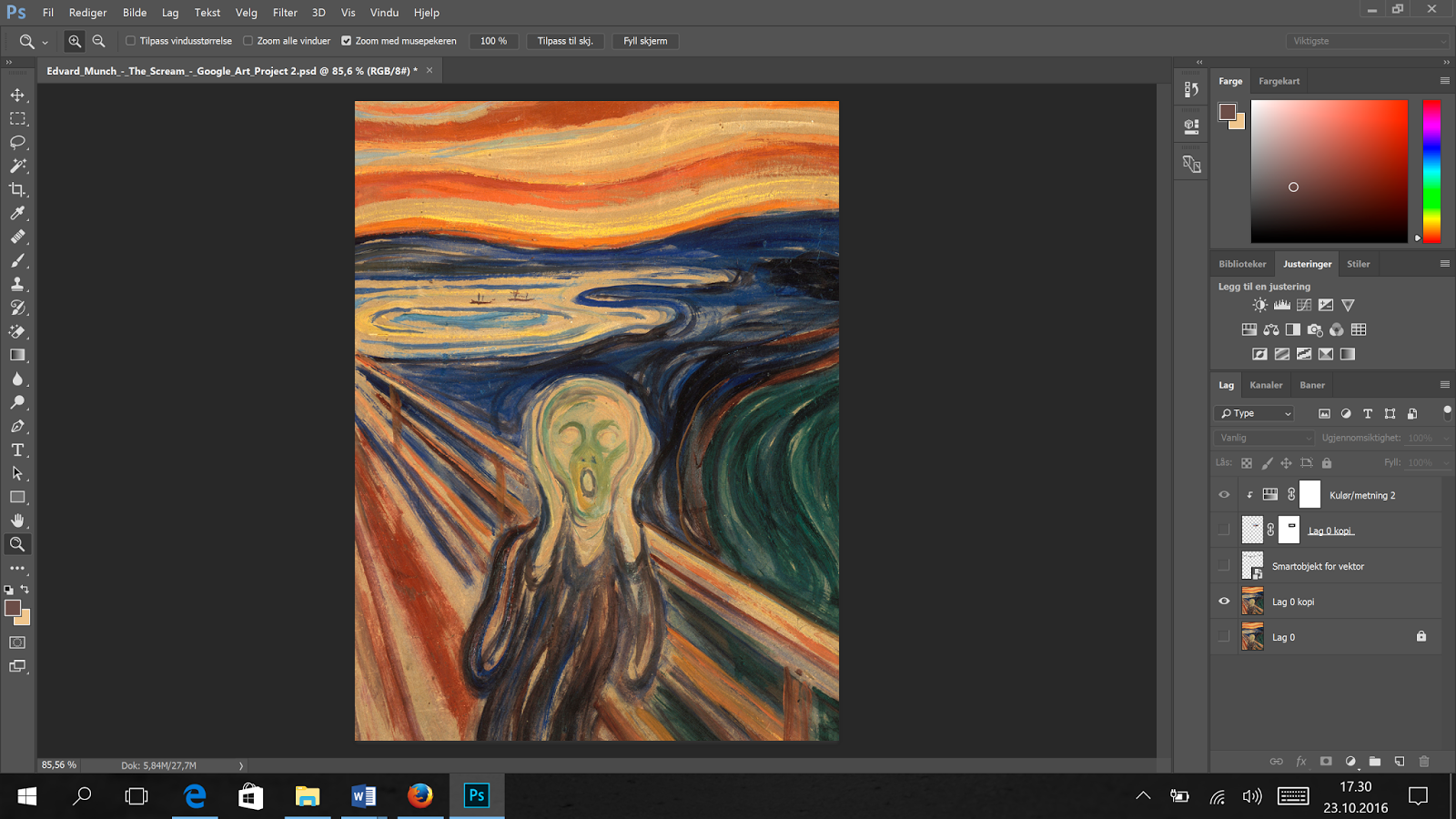Screen dimensions: 1456x819
Task: Open Word from the taskbar
Action: click(363, 796)
